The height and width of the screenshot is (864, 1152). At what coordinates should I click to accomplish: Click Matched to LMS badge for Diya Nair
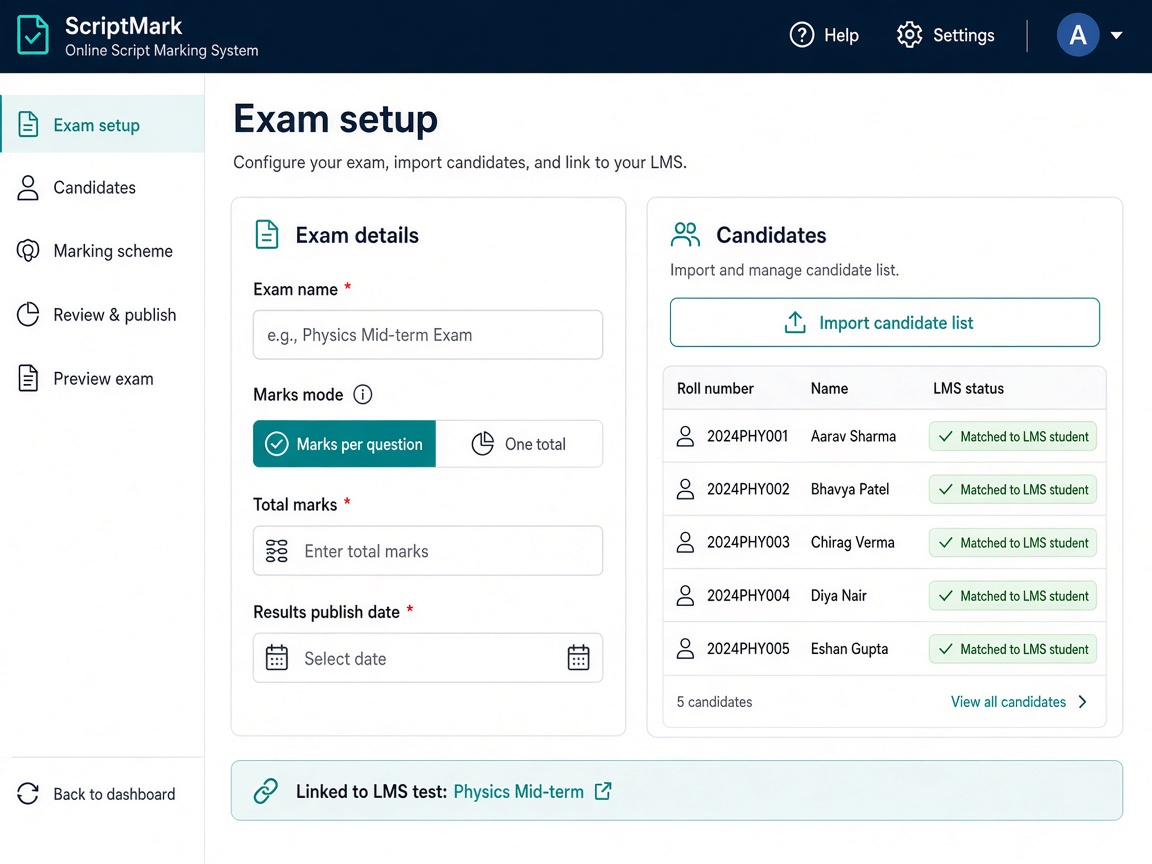pos(1012,596)
